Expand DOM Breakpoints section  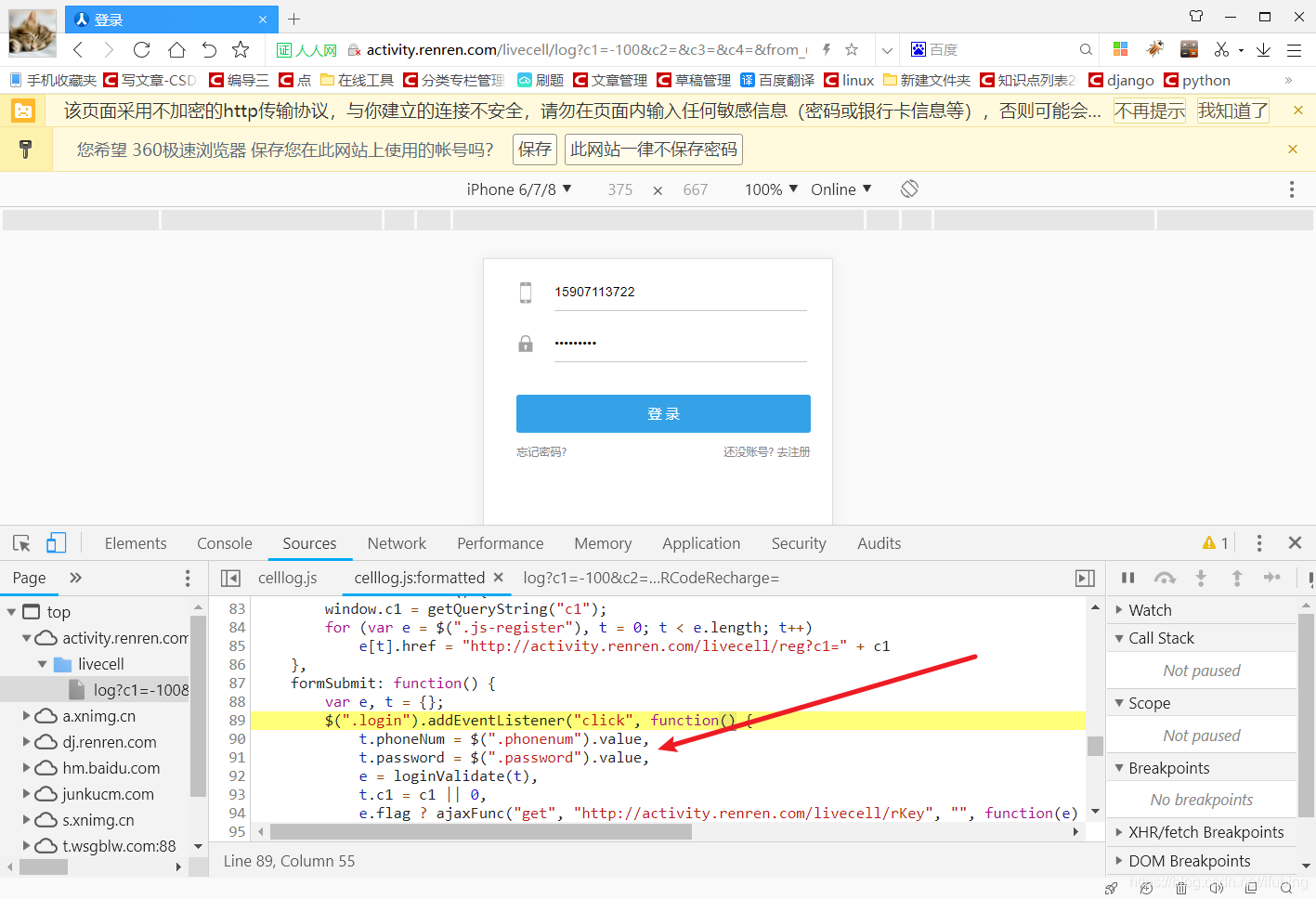tap(1119, 861)
